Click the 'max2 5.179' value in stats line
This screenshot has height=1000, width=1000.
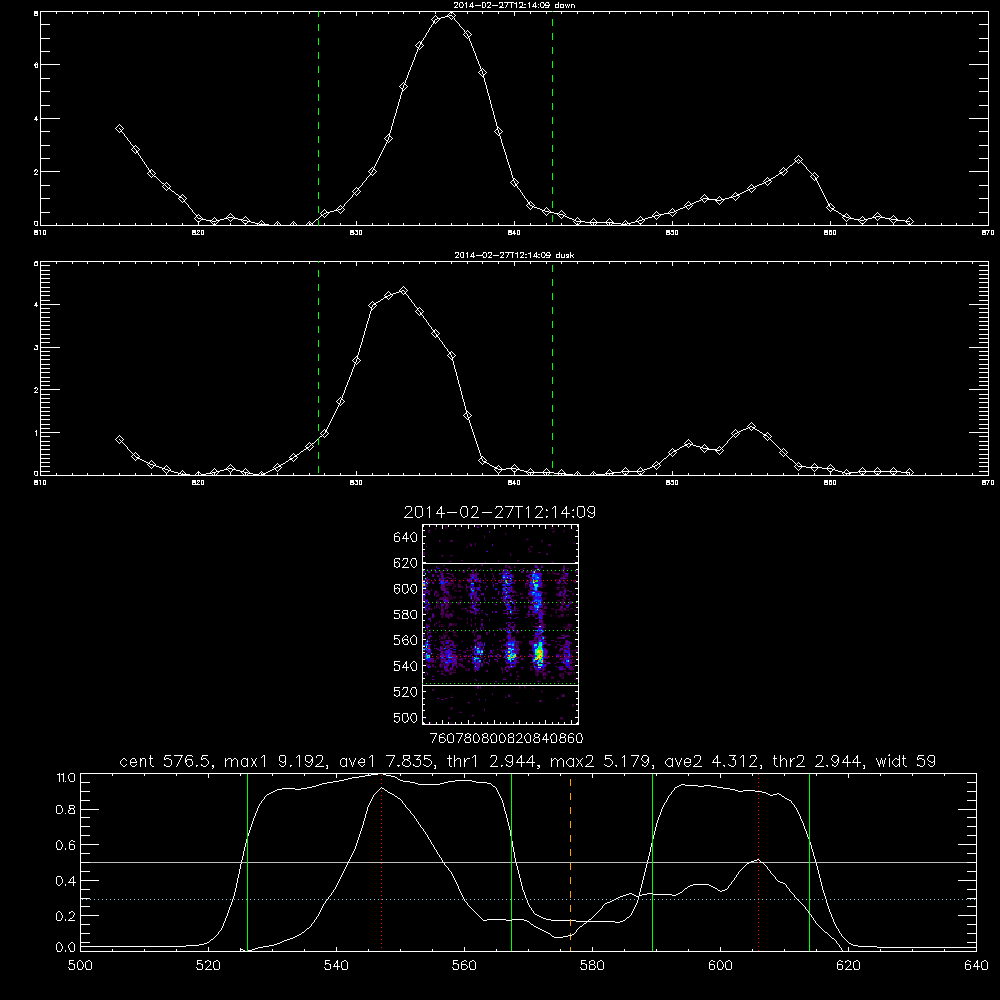point(601,761)
